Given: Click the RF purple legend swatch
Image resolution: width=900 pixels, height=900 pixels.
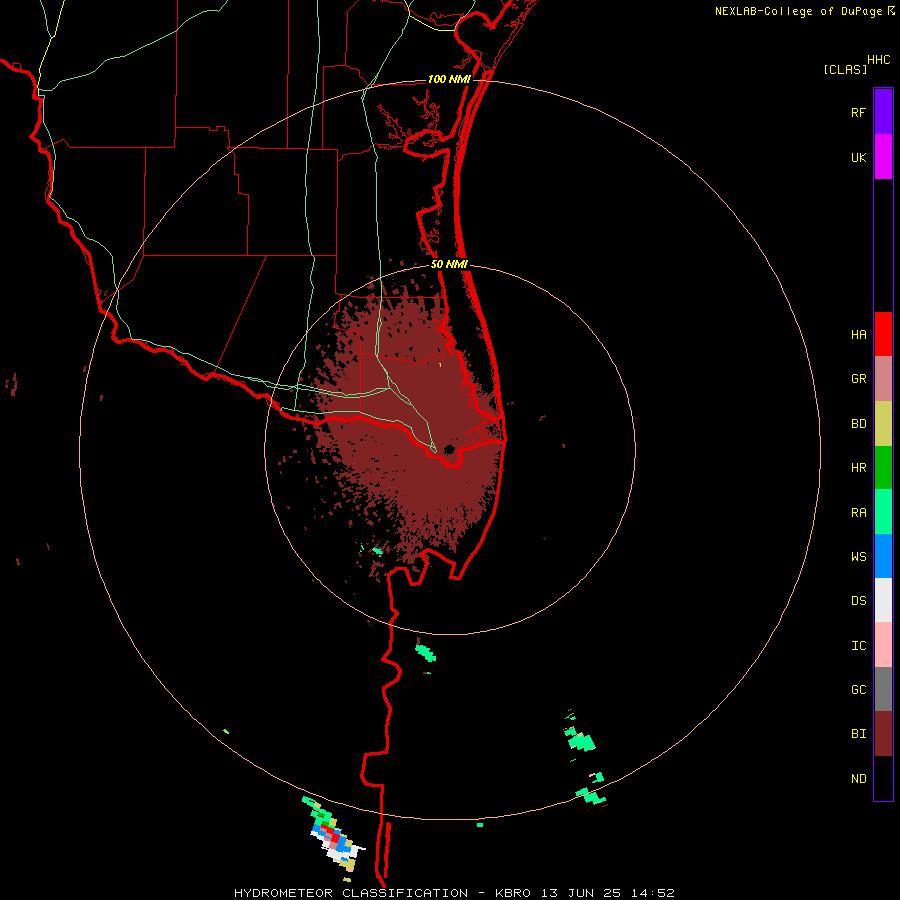Looking at the screenshot, I should pyautogui.click(x=883, y=112).
